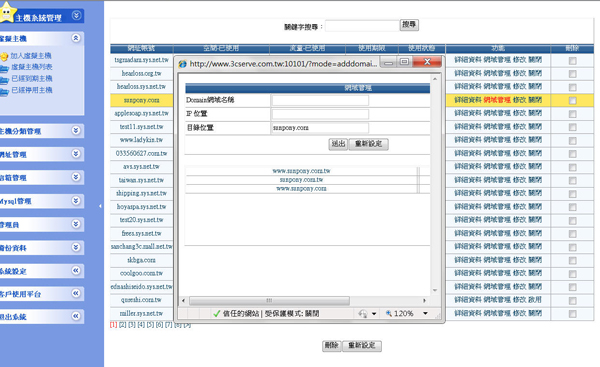Click the 送出 submit button in popup
Viewport: 600px width, 367px height.
(338, 144)
